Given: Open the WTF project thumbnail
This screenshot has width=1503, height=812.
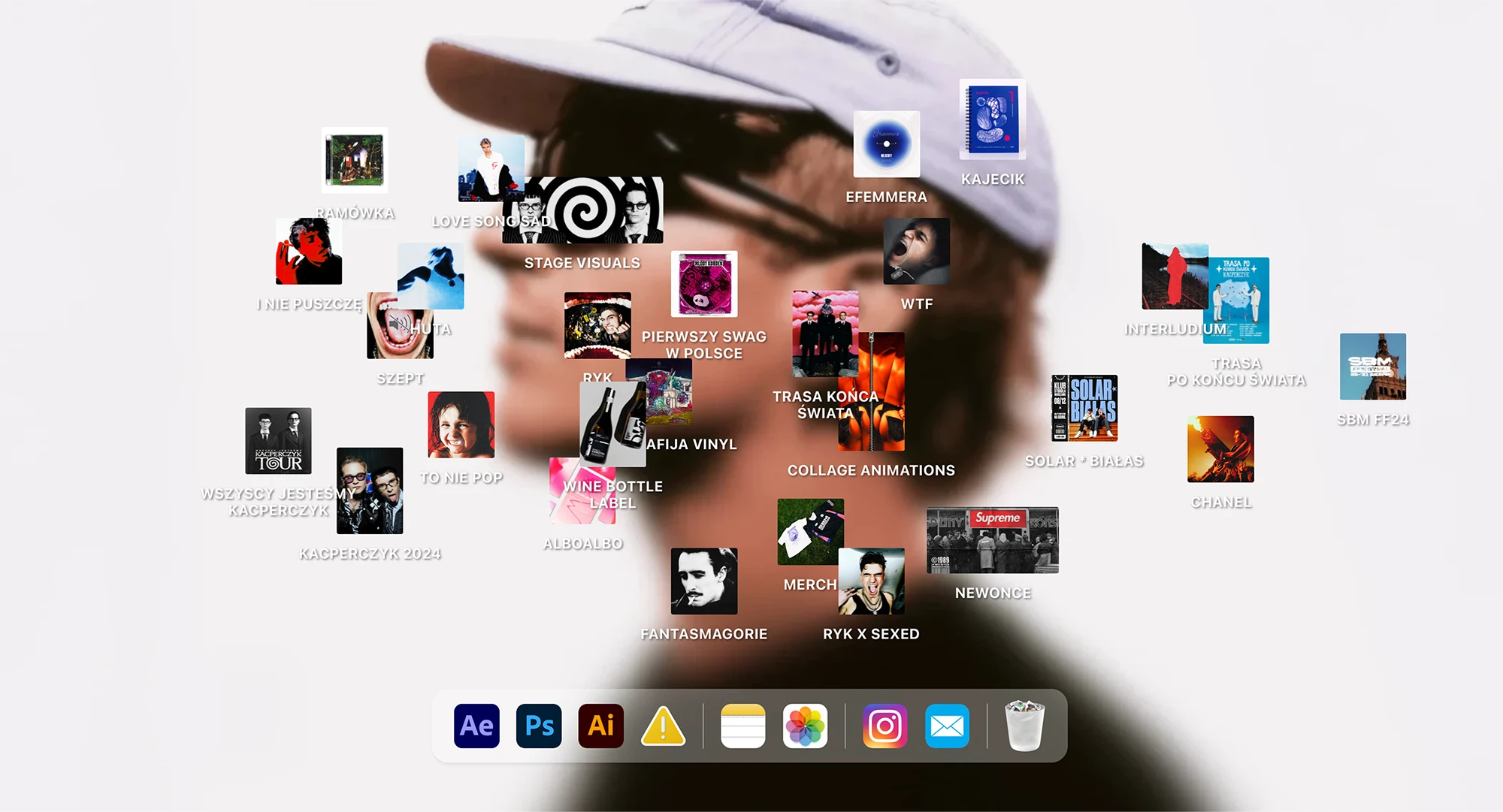Looking at the screenshot, I should (916, 251).
